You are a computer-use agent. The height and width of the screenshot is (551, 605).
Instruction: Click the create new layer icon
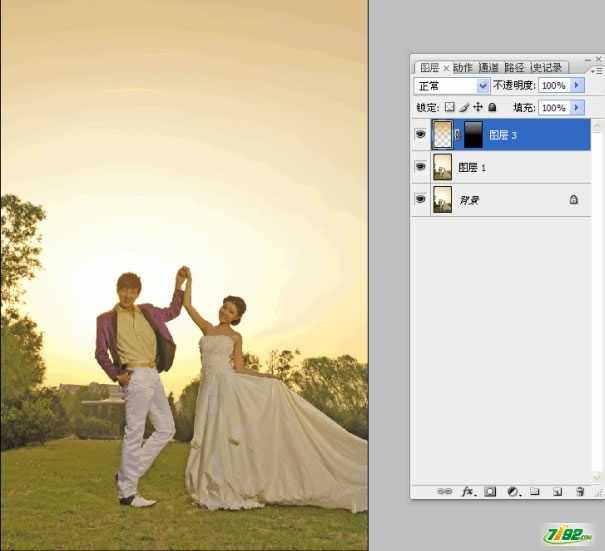[x=556, y=492]
